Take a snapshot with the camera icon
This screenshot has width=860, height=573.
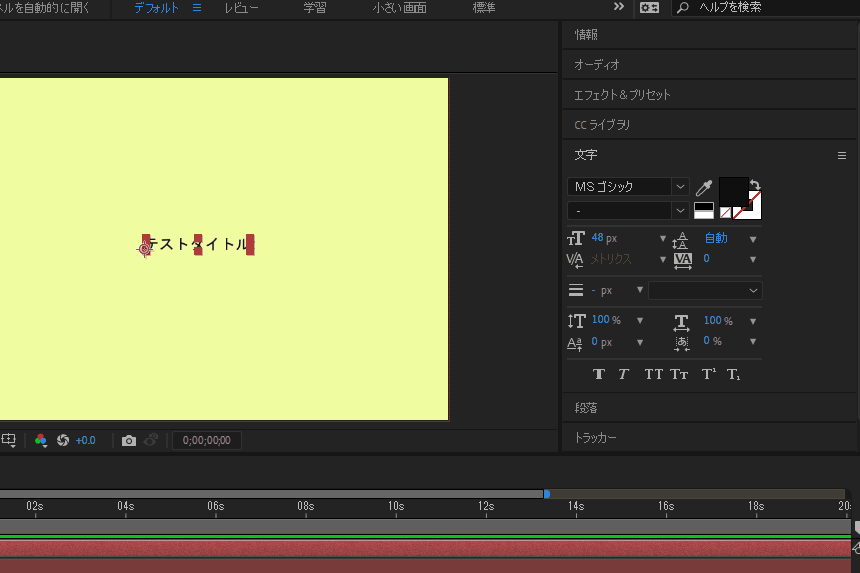[x=129, y=440]
